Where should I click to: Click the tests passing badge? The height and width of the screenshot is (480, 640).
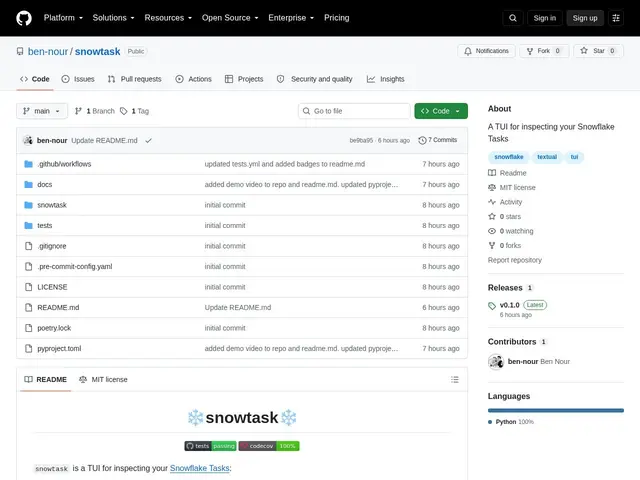tap(210, 446)
